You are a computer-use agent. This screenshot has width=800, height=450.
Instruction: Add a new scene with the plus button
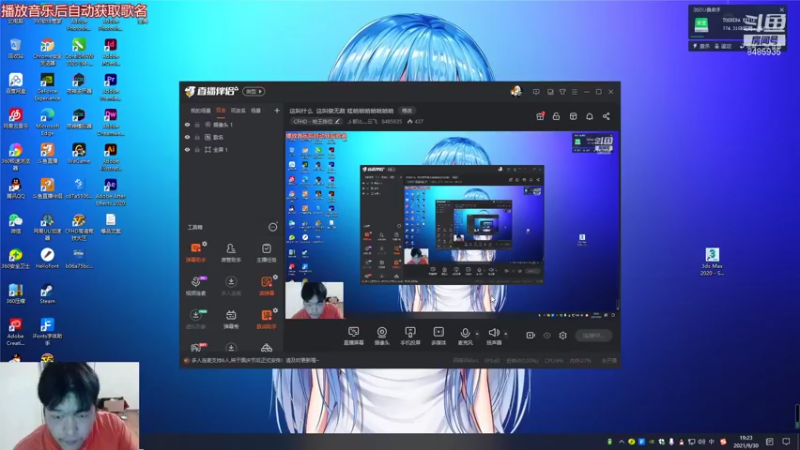pos(277,110)
